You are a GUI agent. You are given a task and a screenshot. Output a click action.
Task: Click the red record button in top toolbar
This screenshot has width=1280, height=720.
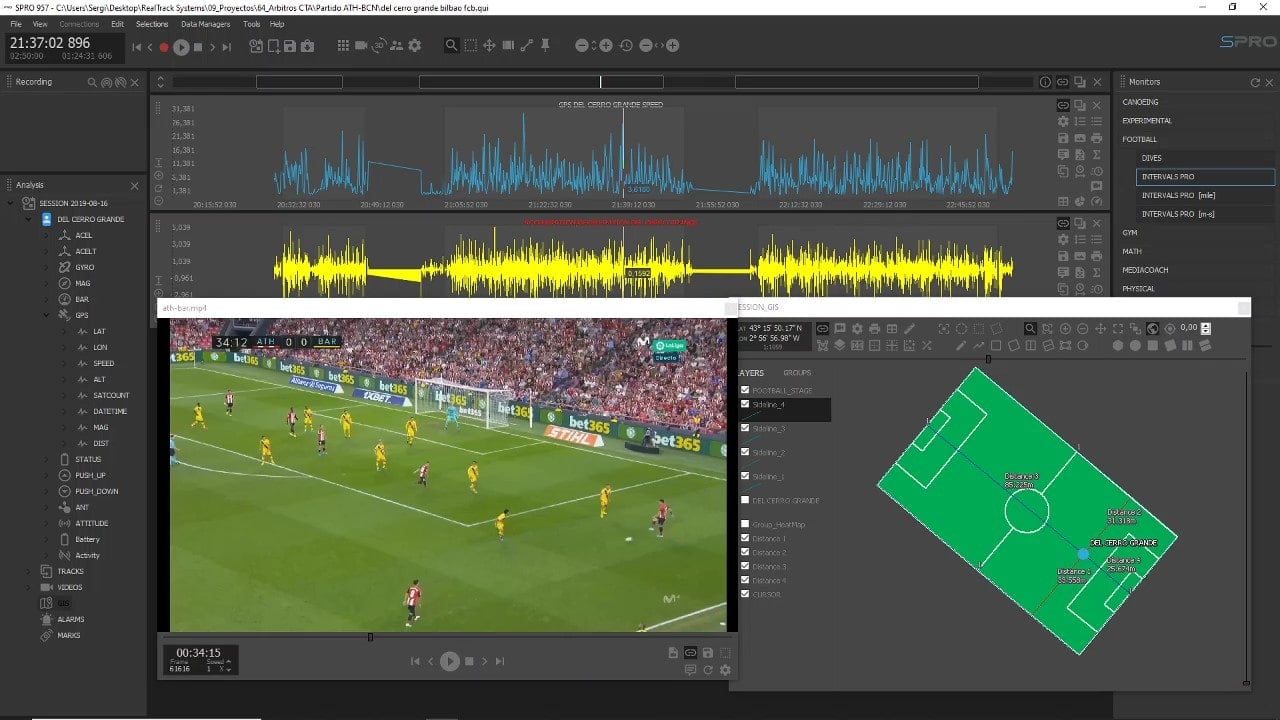coord(164,46)
